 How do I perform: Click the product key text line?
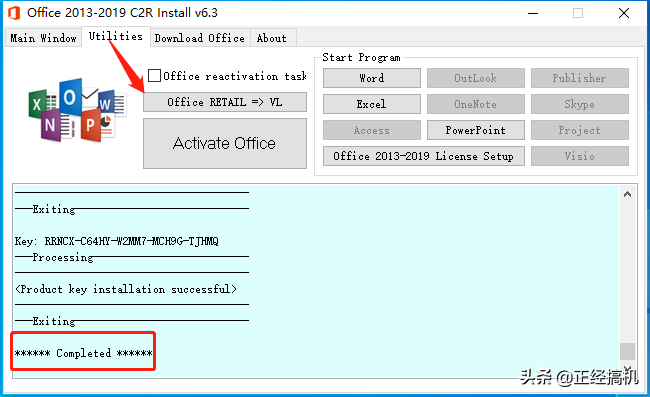pyautogui.click(x=116, y=241)
